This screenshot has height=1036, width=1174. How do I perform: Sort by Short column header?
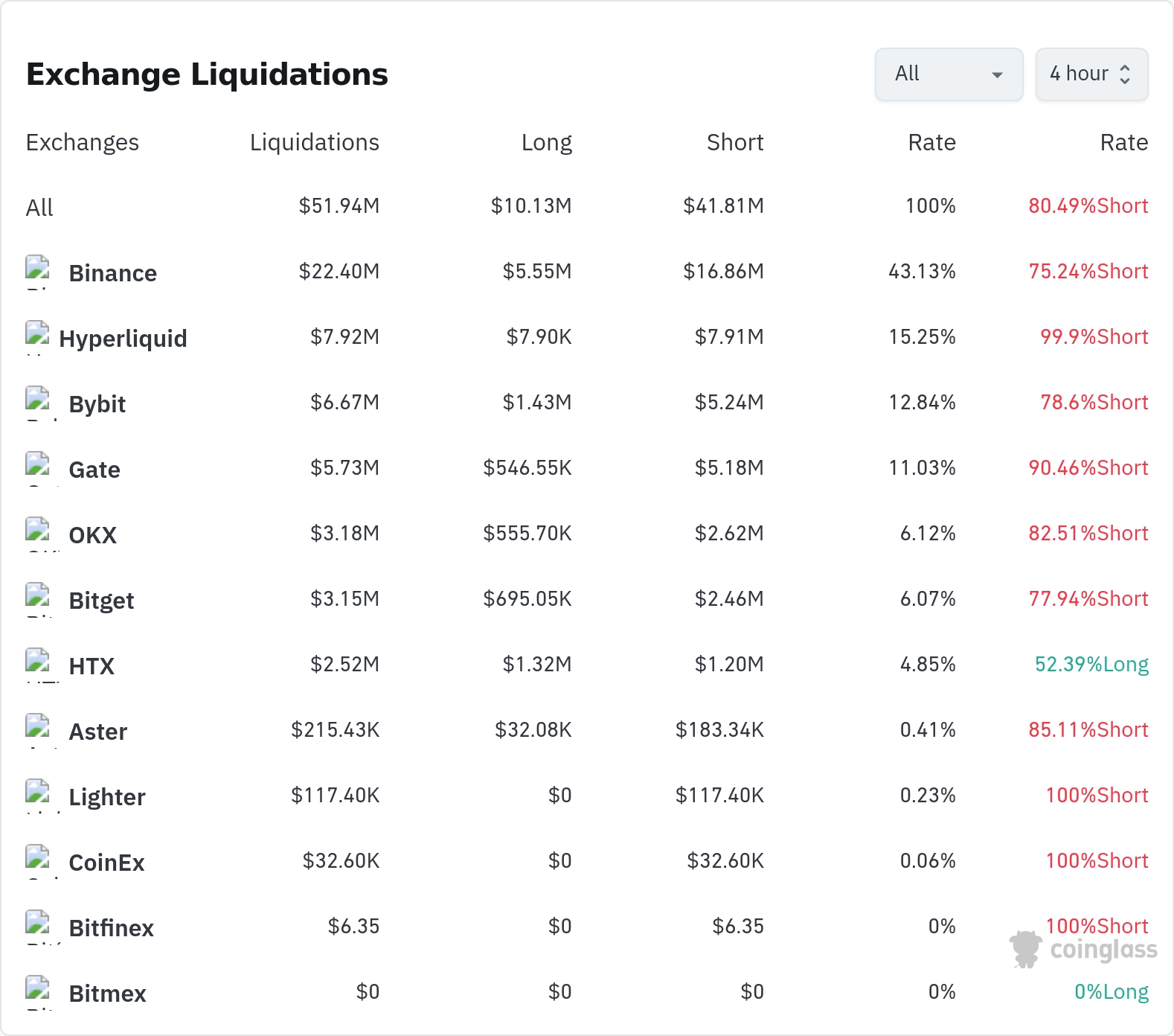coord(734,142)
